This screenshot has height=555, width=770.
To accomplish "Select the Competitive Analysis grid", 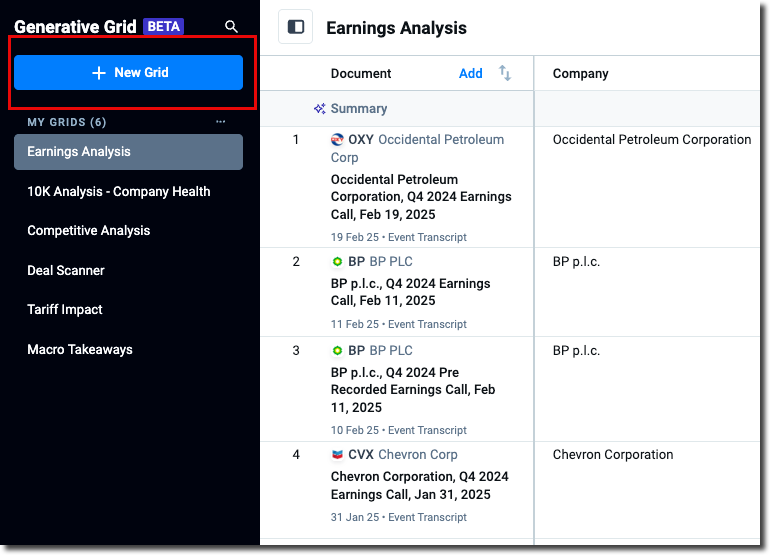I will tap(88, 231).
